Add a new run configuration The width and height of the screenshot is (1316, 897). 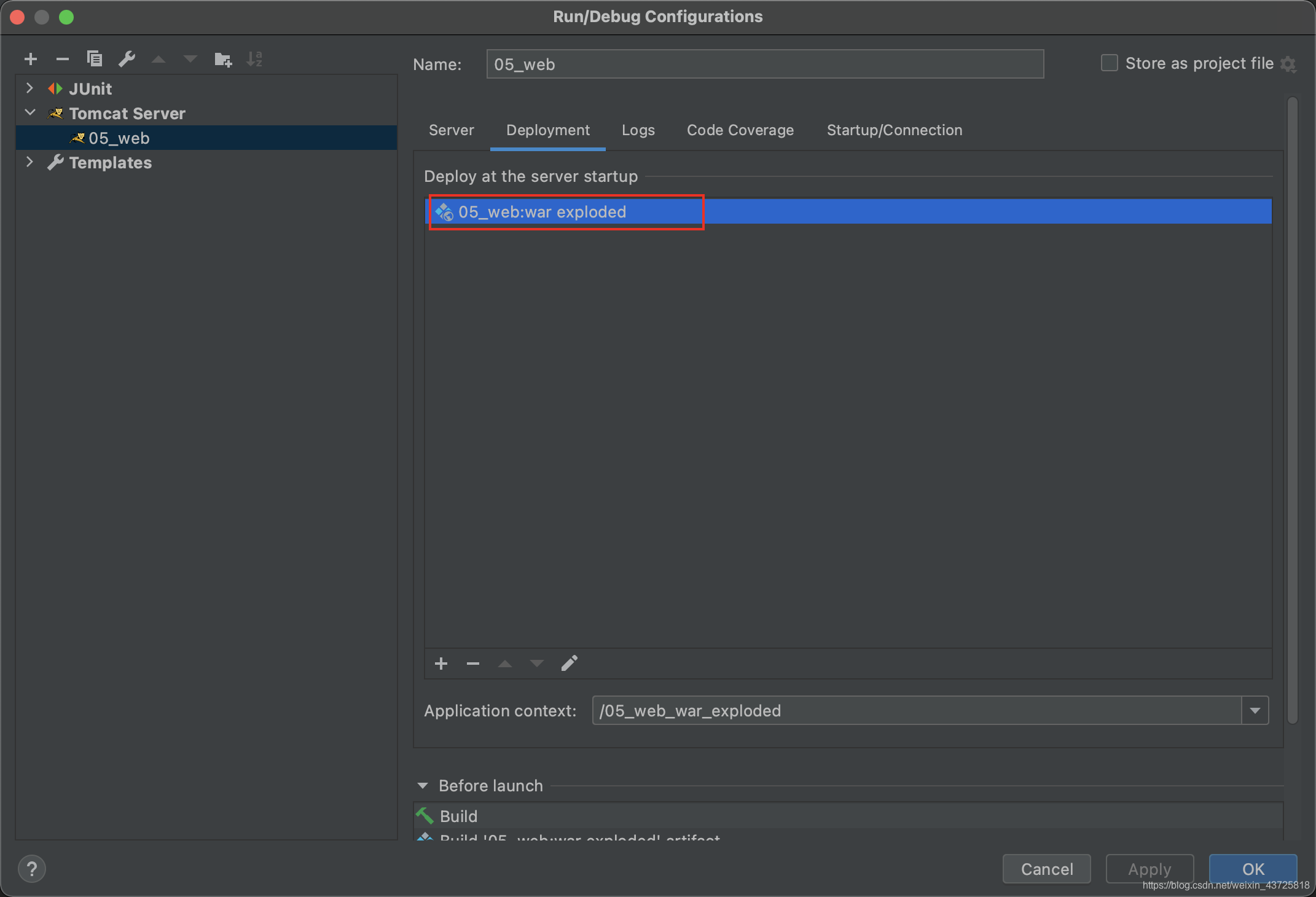pos(31,60)
